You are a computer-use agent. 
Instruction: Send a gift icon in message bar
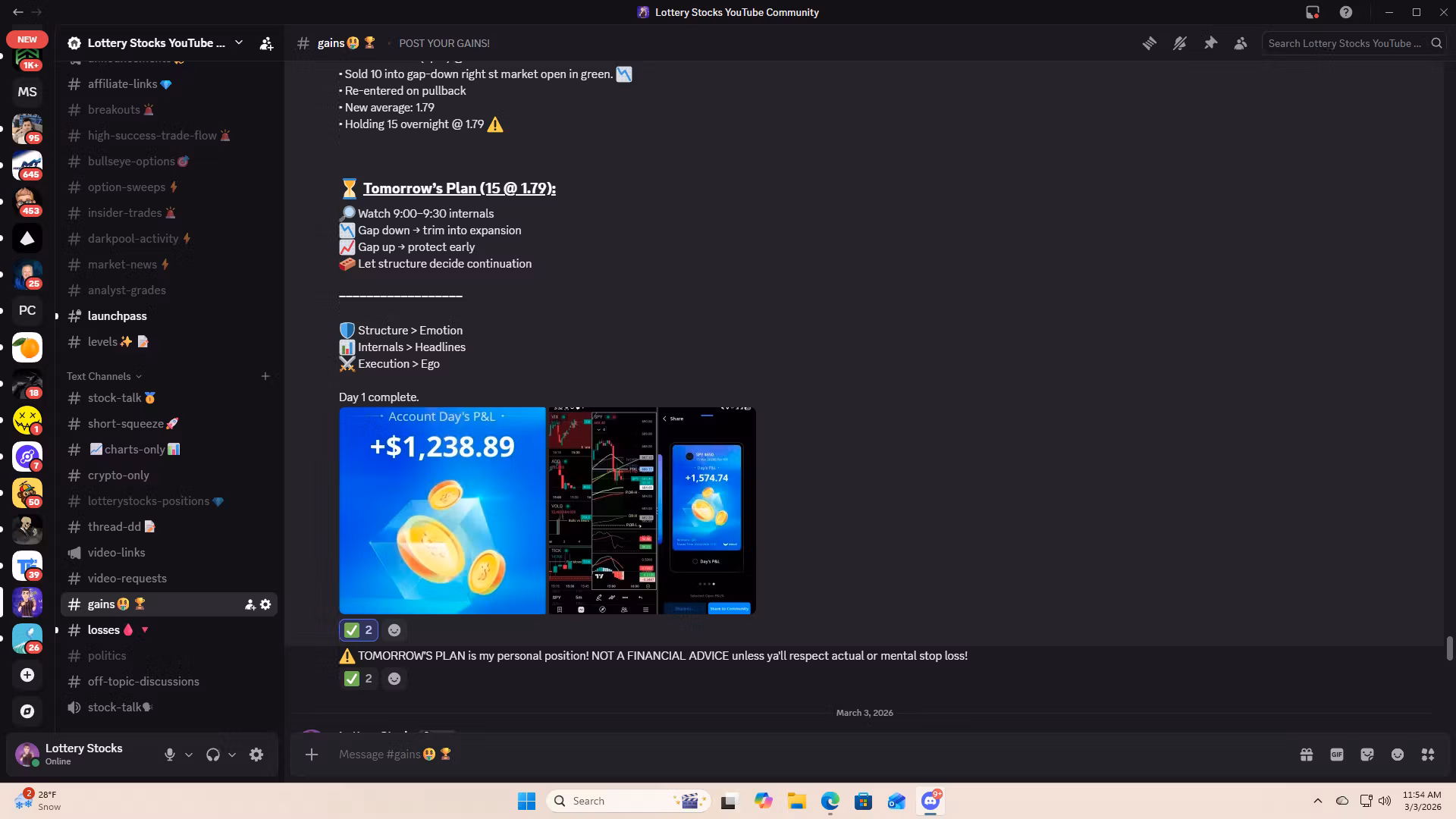coord(1307,755)
